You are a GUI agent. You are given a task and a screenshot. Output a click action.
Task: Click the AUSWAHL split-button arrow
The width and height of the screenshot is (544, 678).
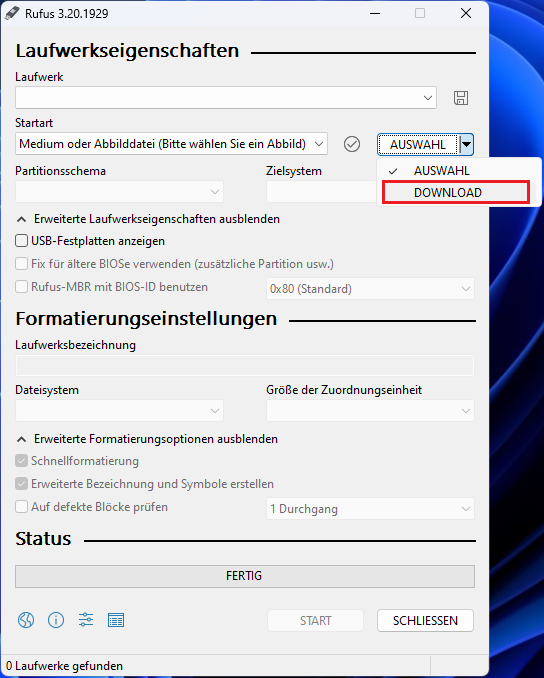pos(466,144)
